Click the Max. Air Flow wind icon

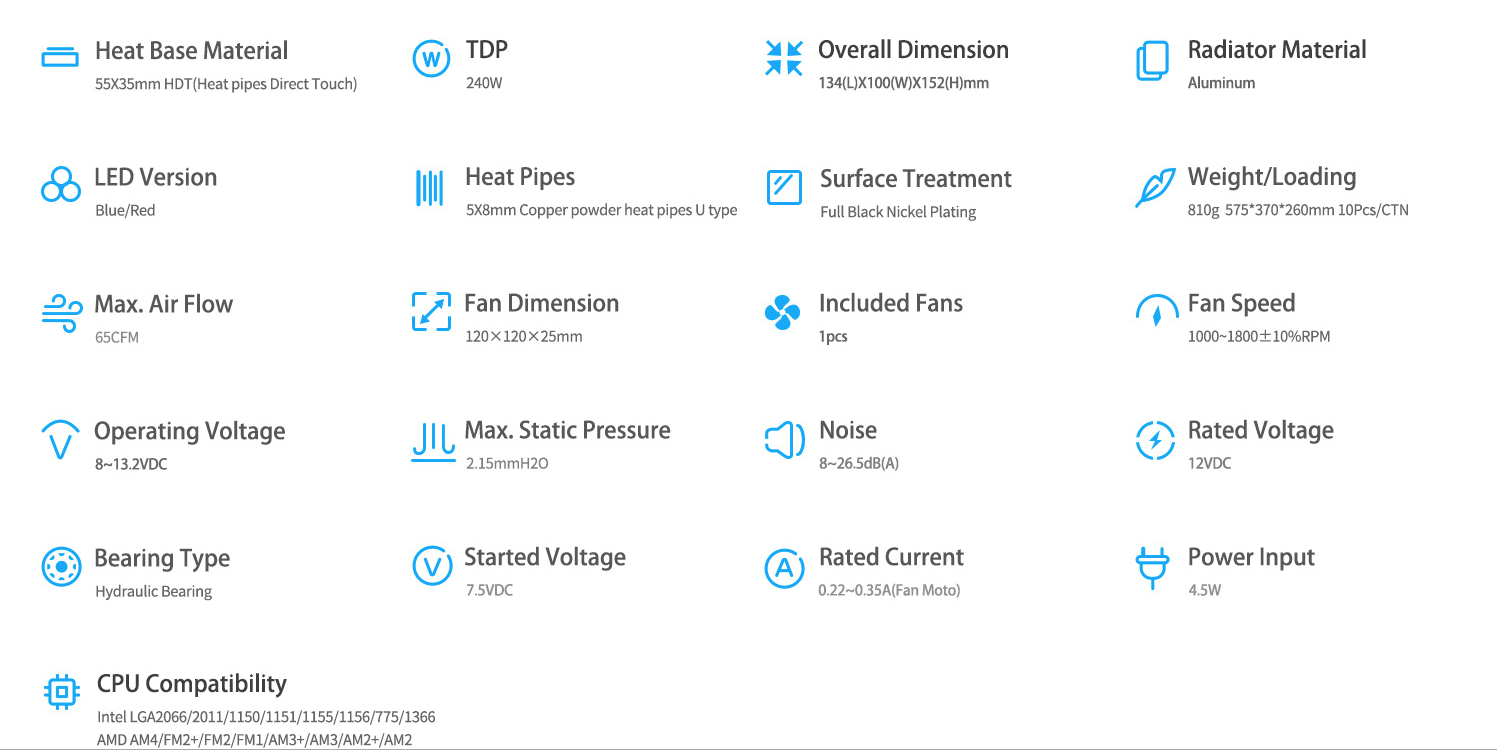pyautogui.click(x=62, y=312)
